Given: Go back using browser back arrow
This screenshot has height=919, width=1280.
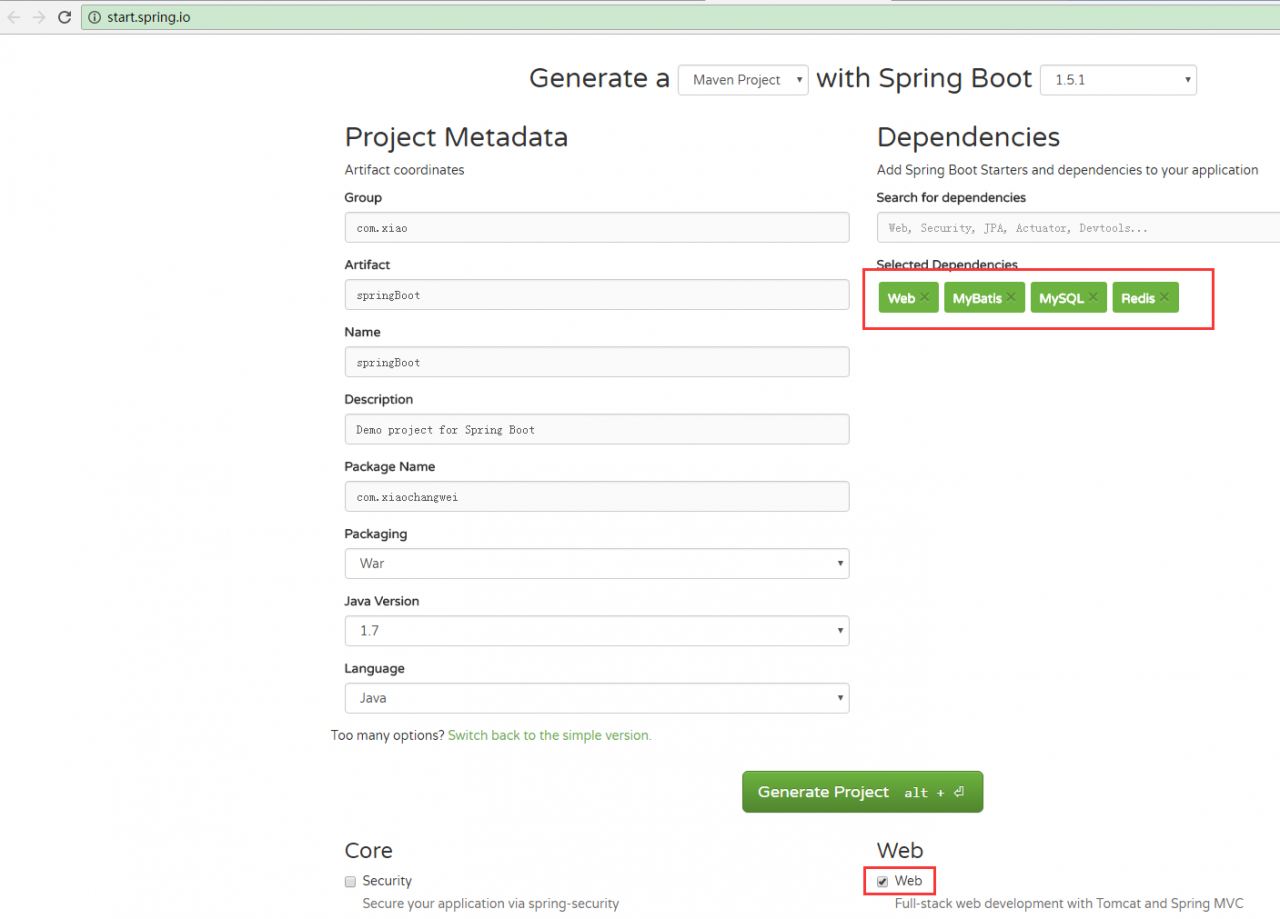Looking at the screenshot, I should [x=14, y=17].
